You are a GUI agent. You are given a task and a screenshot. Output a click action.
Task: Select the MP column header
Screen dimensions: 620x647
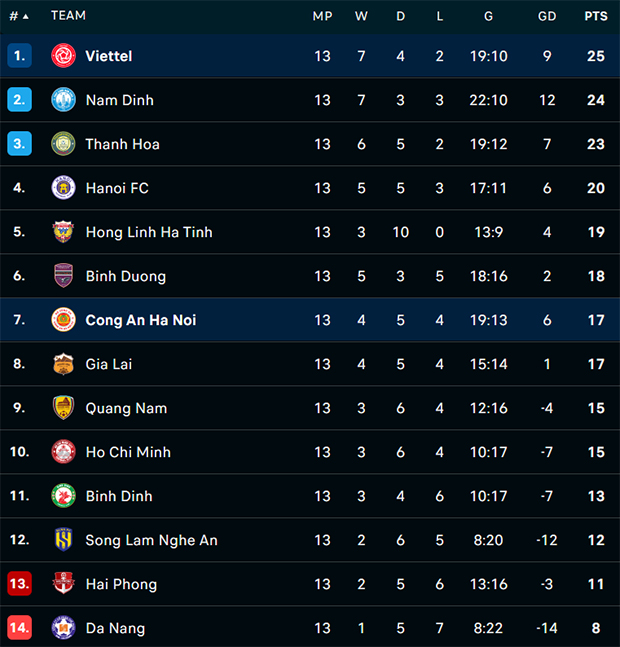click(322, 16)
